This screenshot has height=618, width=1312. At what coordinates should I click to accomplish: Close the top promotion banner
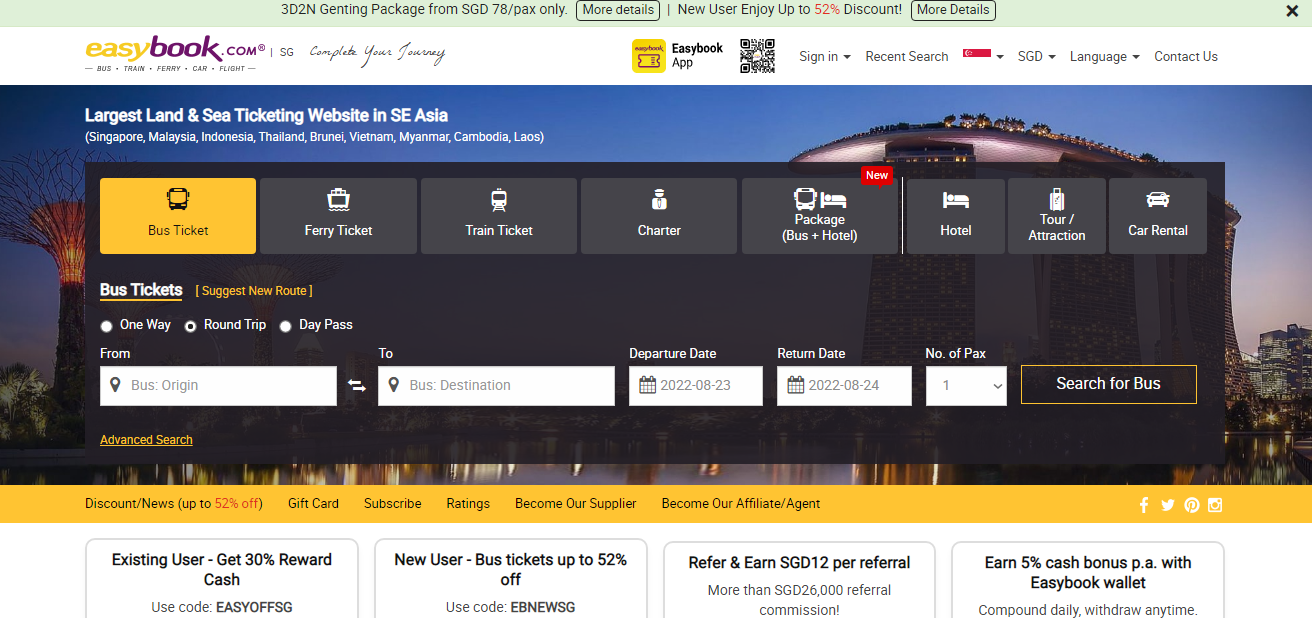coord(1292,11)
